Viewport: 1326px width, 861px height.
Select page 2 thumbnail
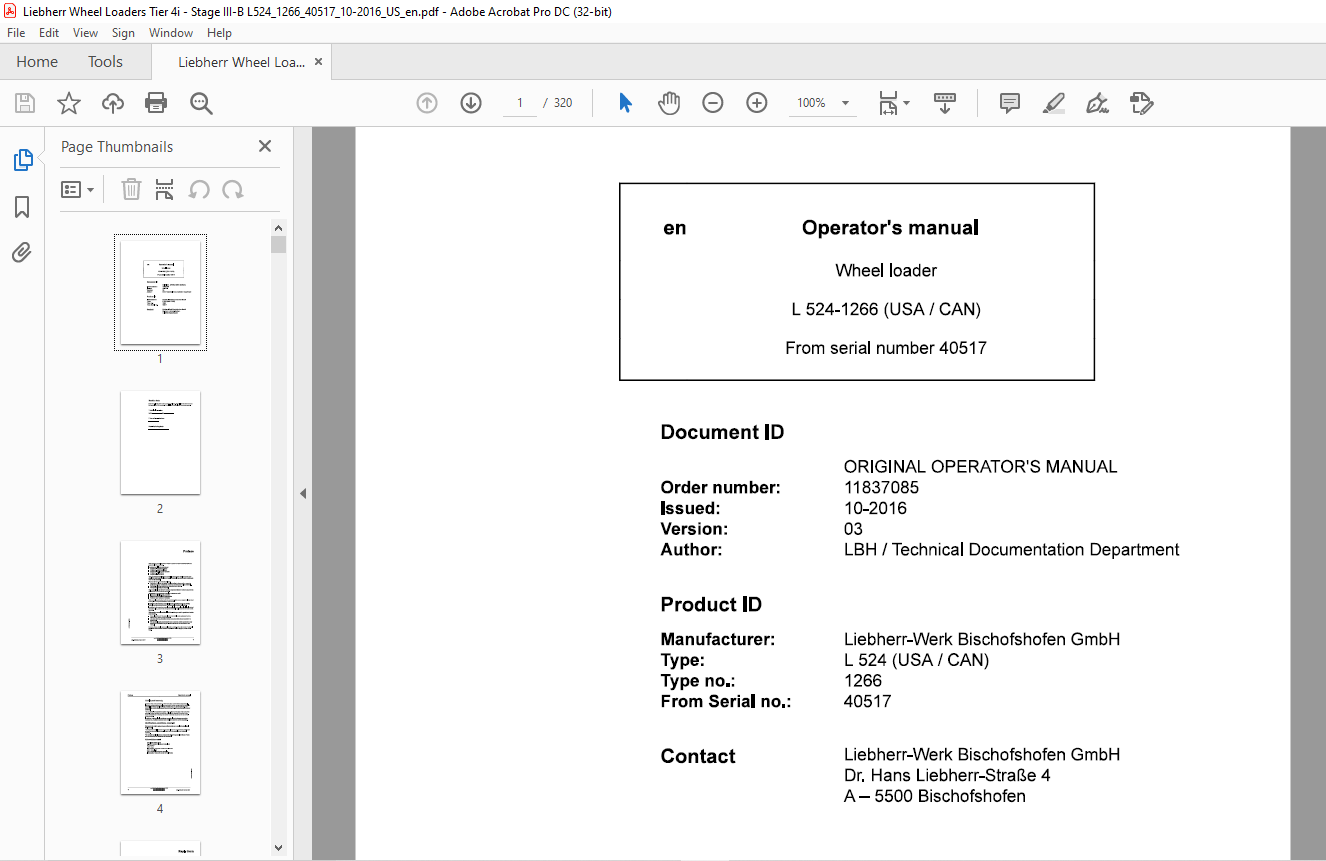(160, 442)
